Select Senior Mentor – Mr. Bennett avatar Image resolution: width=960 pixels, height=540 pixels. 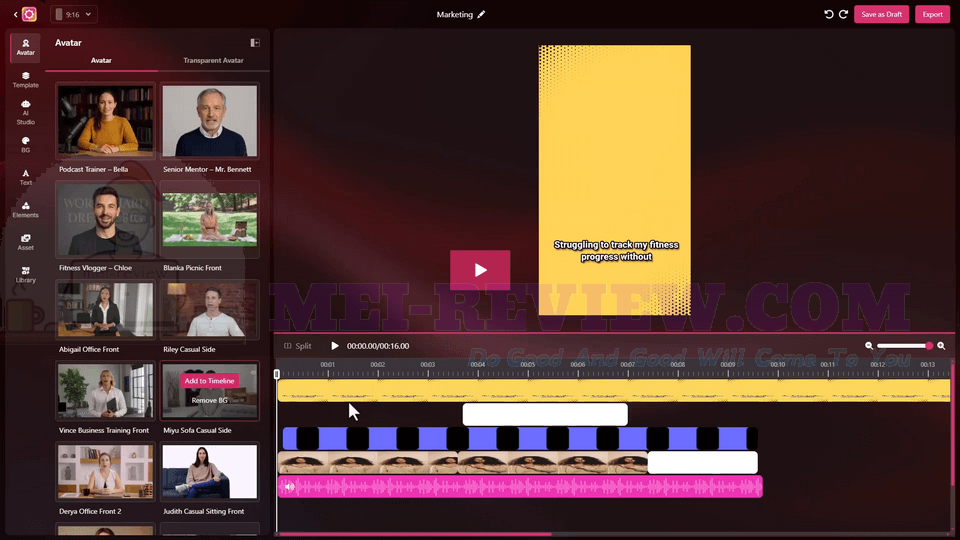tap(209, 120)
